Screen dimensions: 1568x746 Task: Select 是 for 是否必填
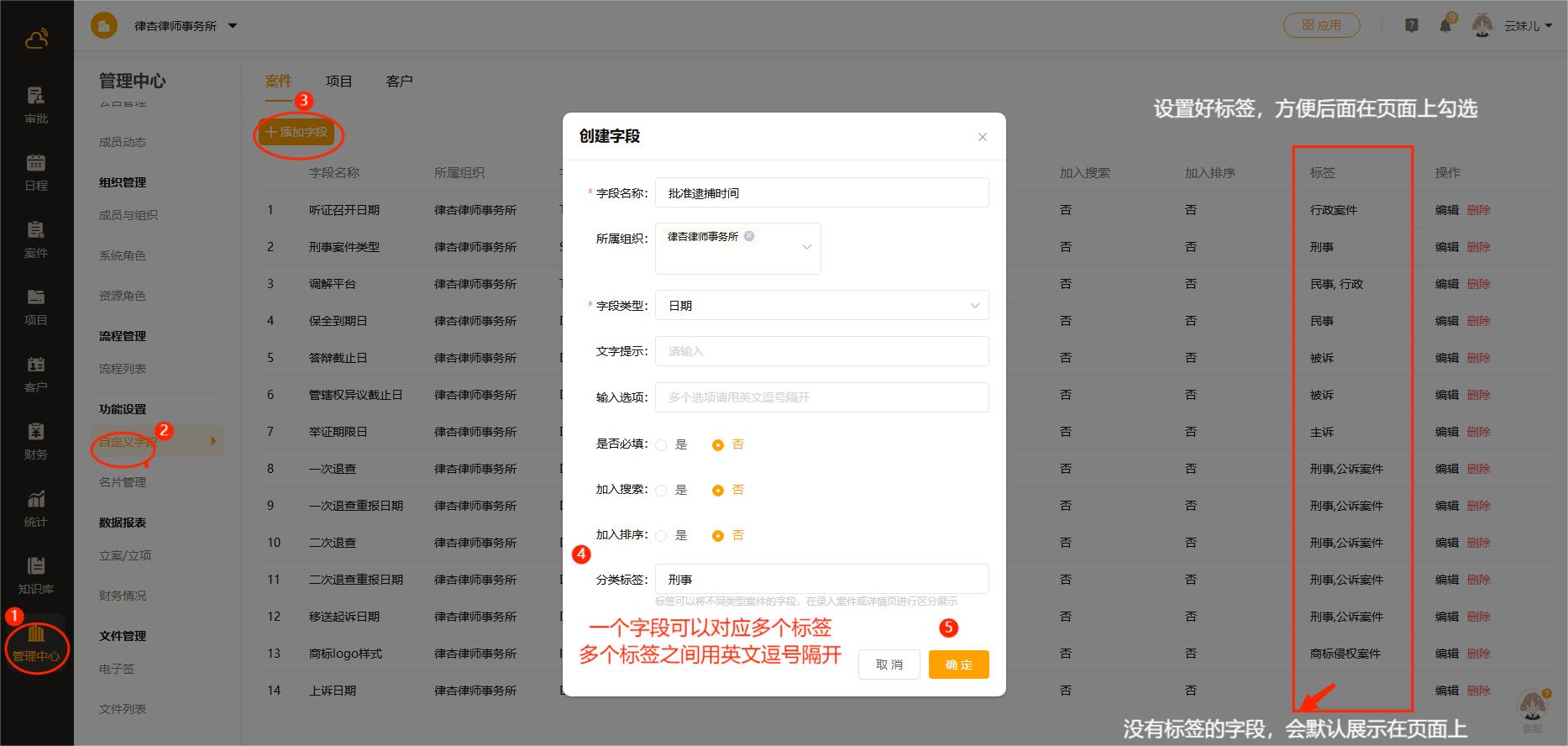pyautogui.click(x=662, y=445)
